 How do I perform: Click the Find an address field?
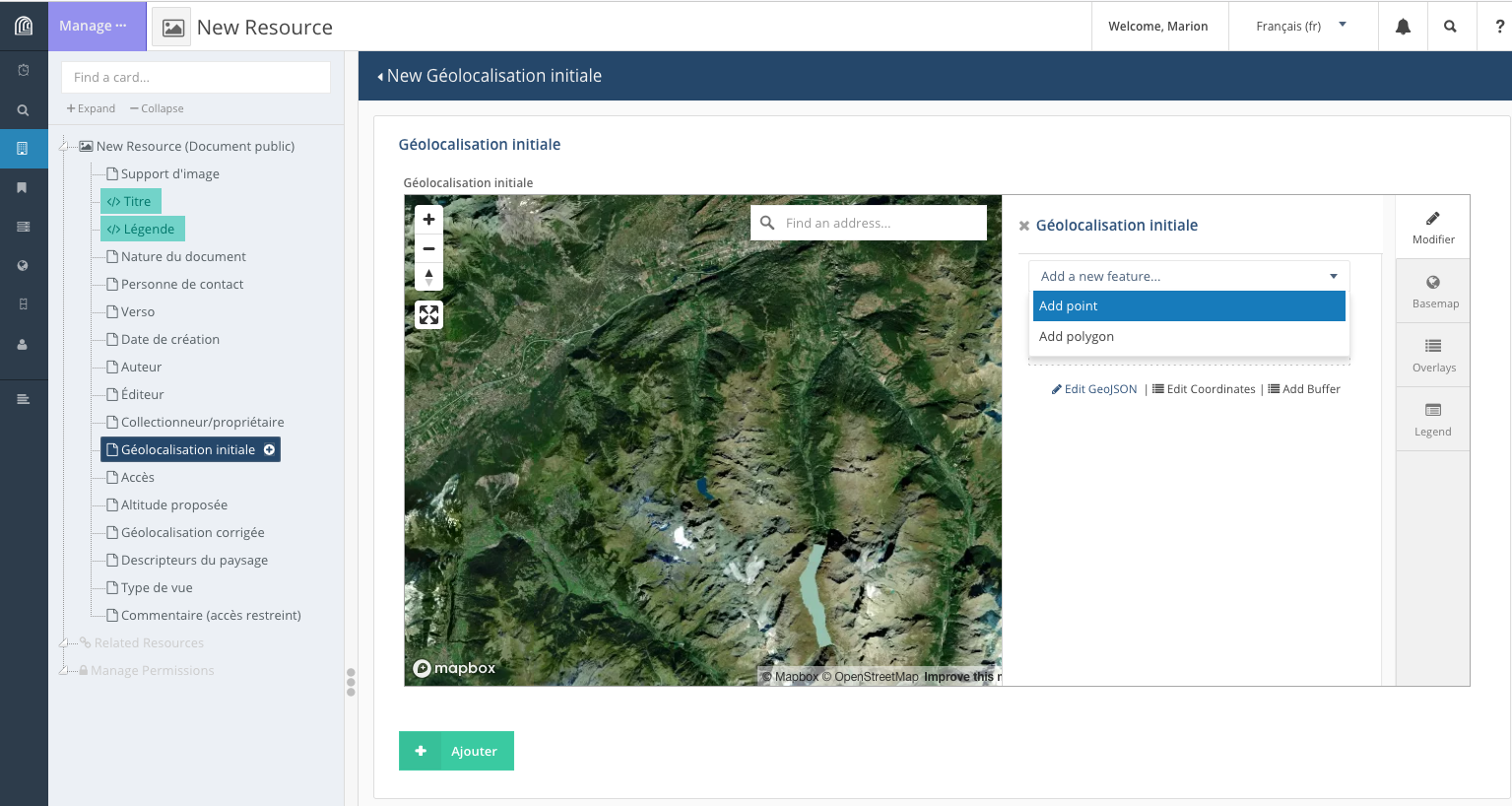882,223
